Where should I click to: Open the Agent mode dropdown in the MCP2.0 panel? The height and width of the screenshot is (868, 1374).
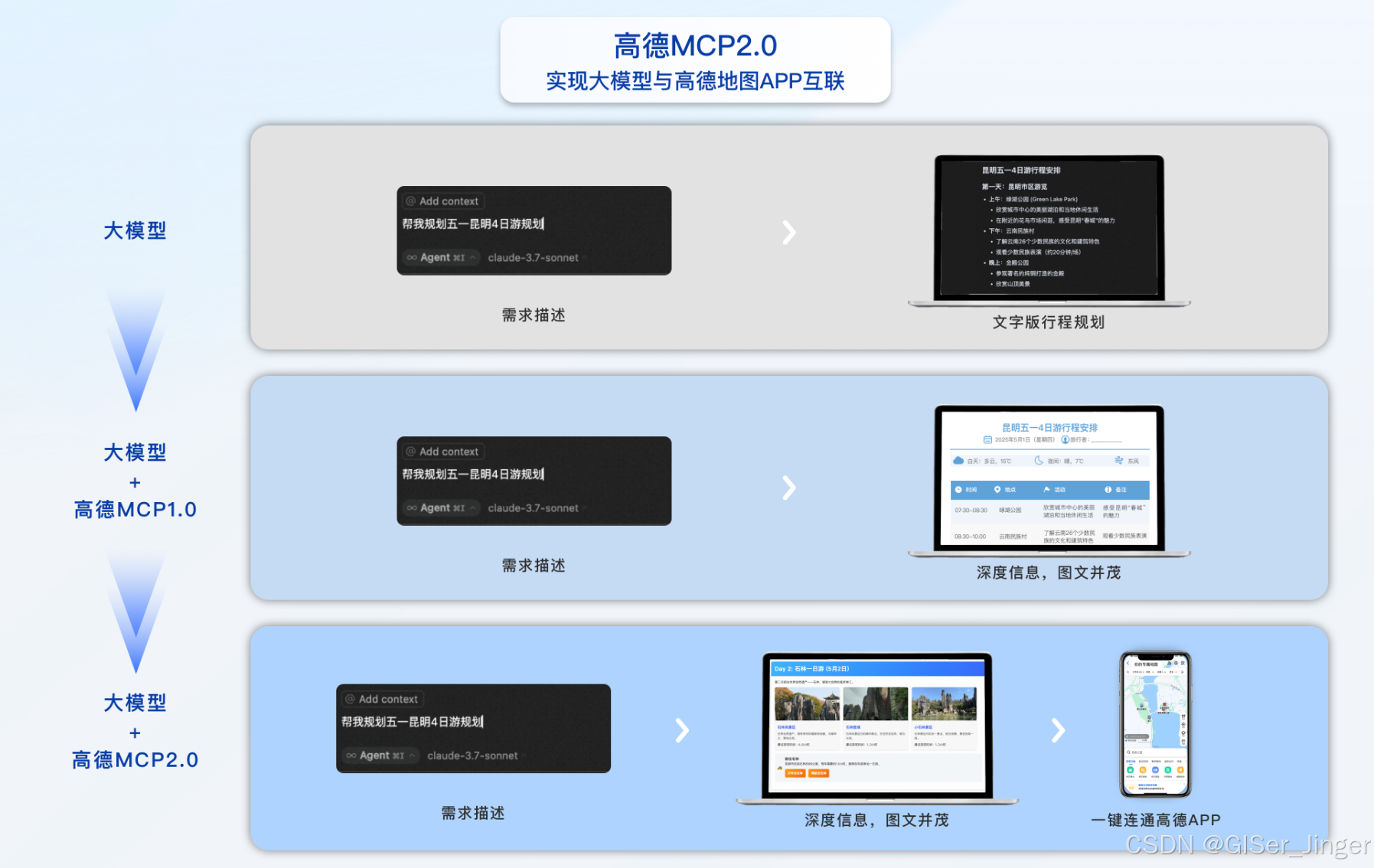click(x=381, y=755)
